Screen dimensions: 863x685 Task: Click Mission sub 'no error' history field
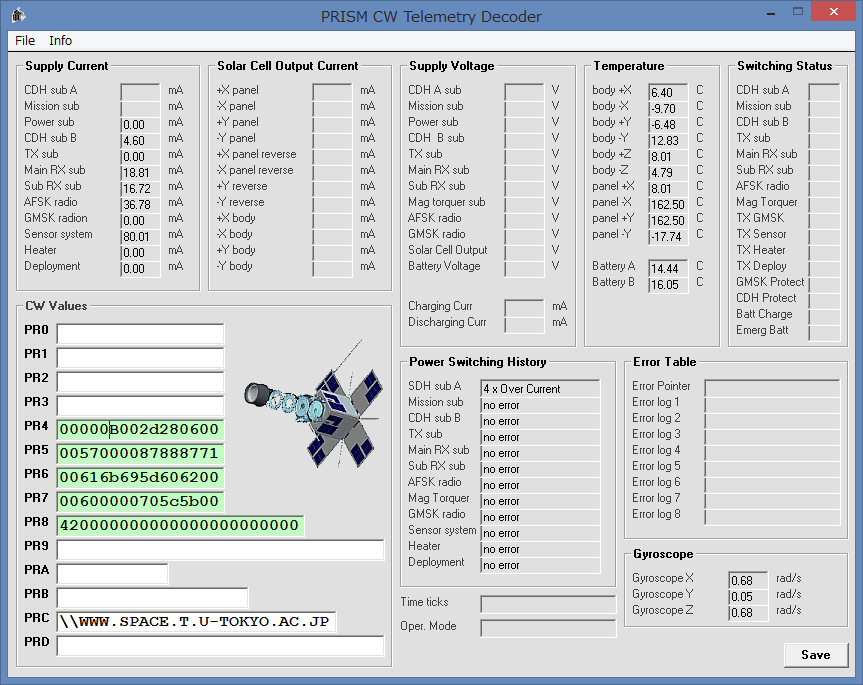pos(540,405)
